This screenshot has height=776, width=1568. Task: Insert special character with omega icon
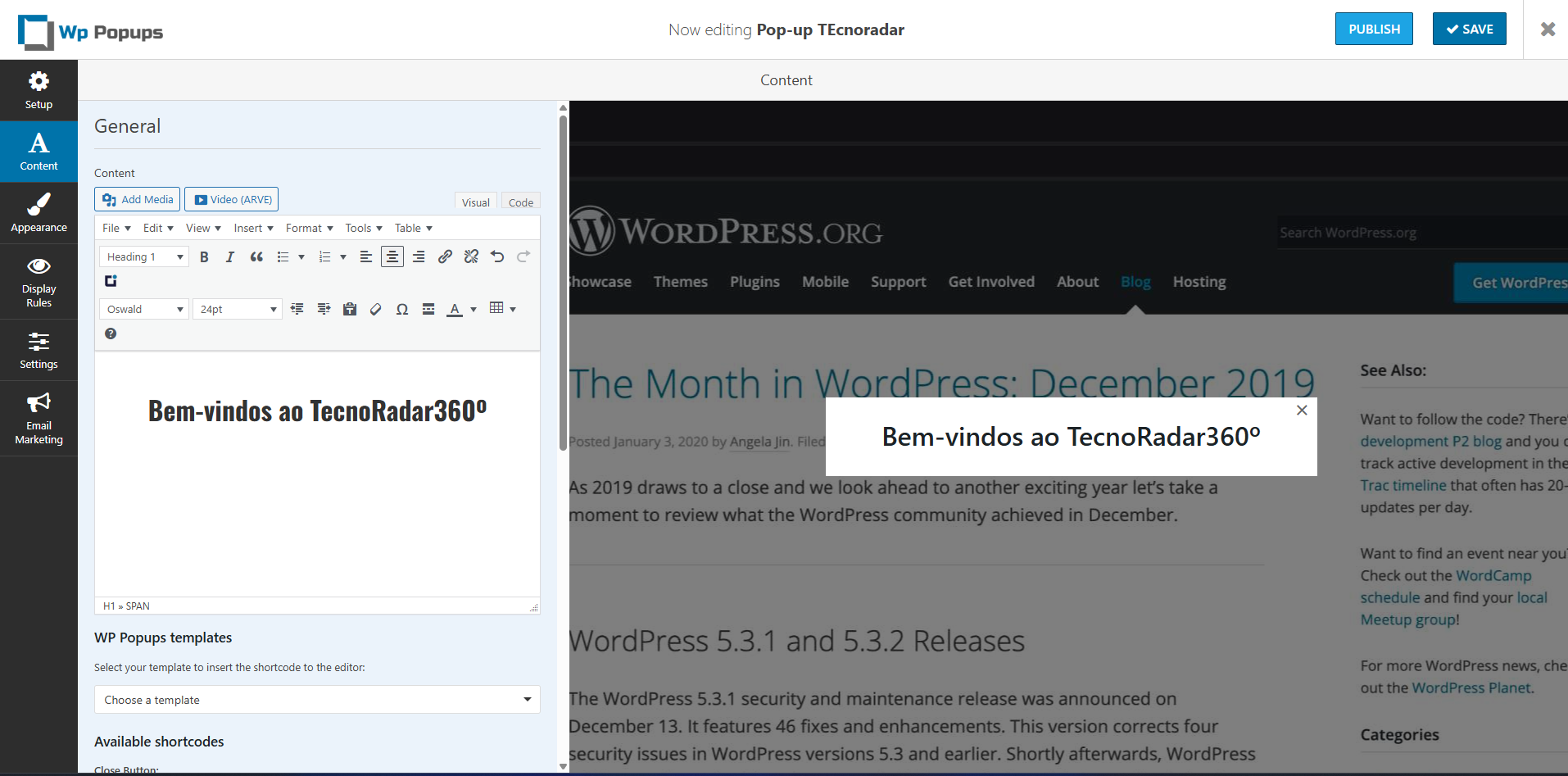402,310
